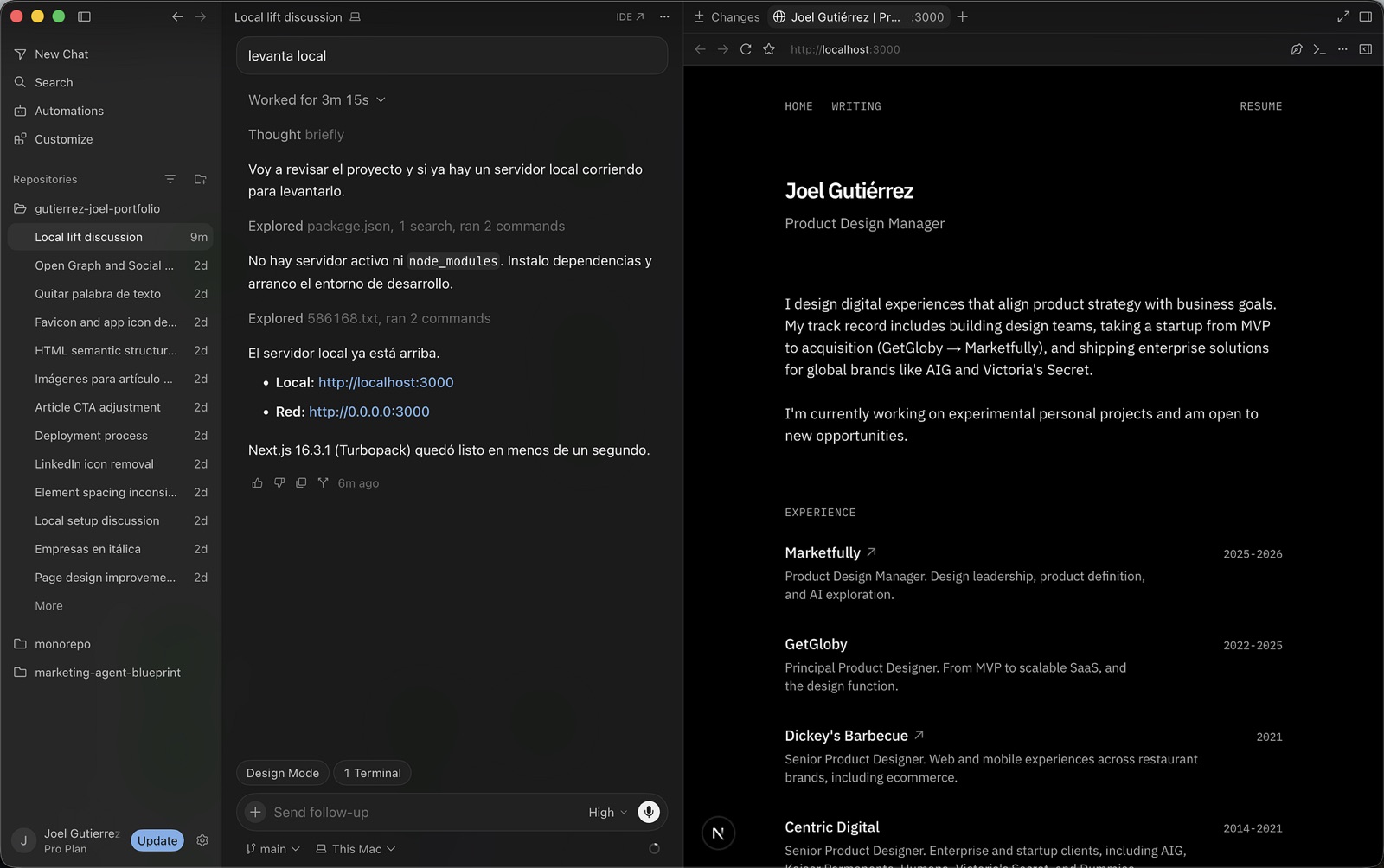
Task: Open the browser console terminal icon
Action: (x=1319, y=49)
